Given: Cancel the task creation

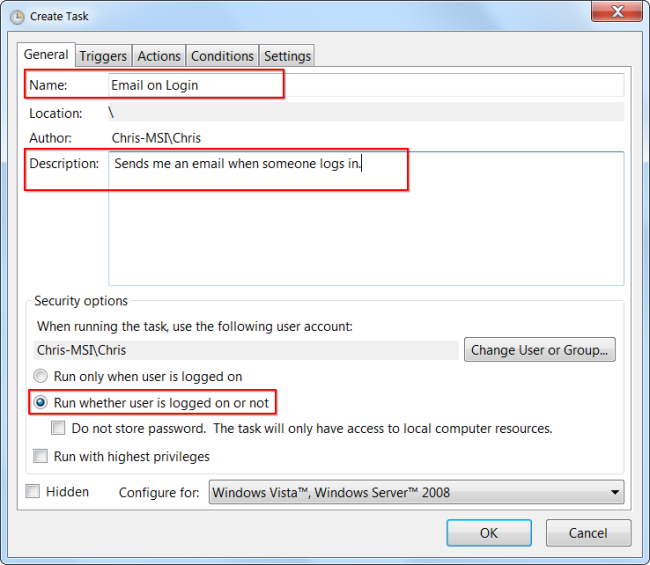Looking at the screenshot, I should [x=588, y=533].
